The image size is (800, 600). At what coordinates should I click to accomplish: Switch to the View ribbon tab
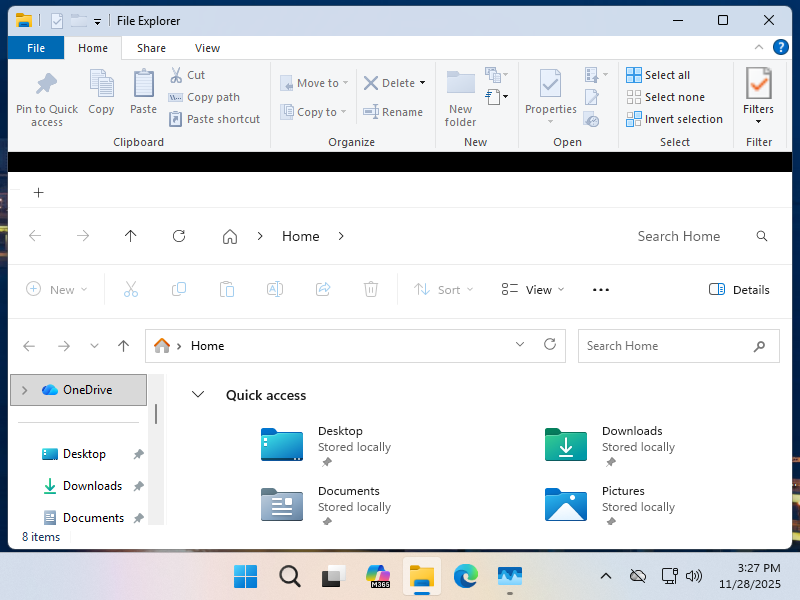207,48
